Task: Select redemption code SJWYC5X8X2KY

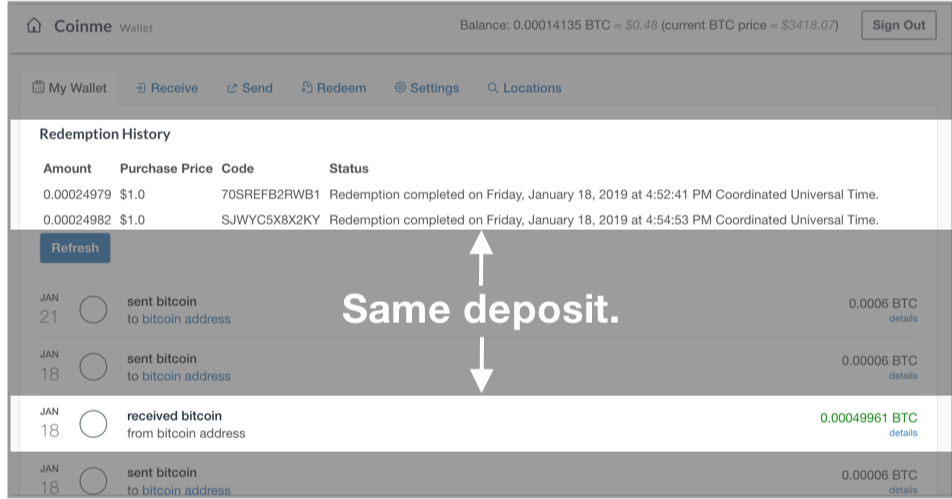Action: tap(270, 220)
